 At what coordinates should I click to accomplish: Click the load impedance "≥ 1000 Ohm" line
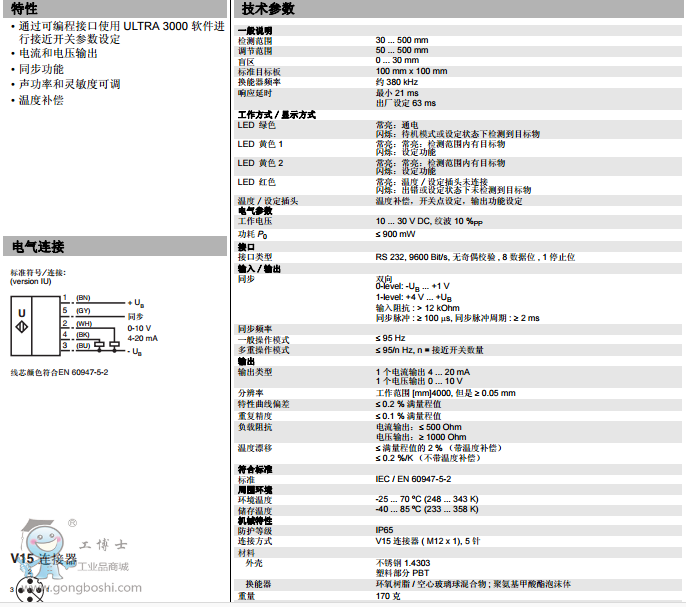(x=421, y=437)
